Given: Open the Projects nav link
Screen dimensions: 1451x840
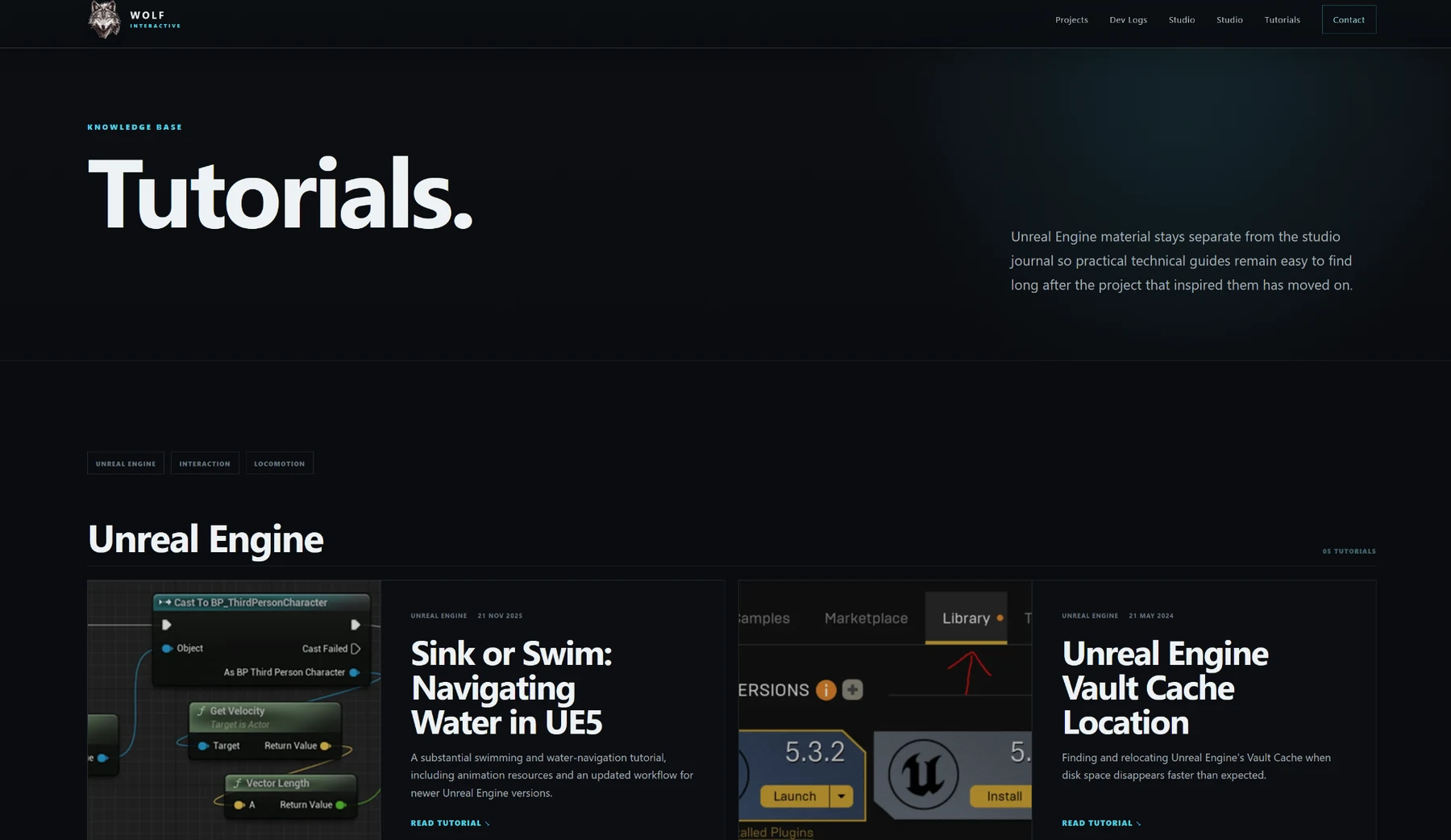Looking at the screenshot, I should tap(1071, 19).
